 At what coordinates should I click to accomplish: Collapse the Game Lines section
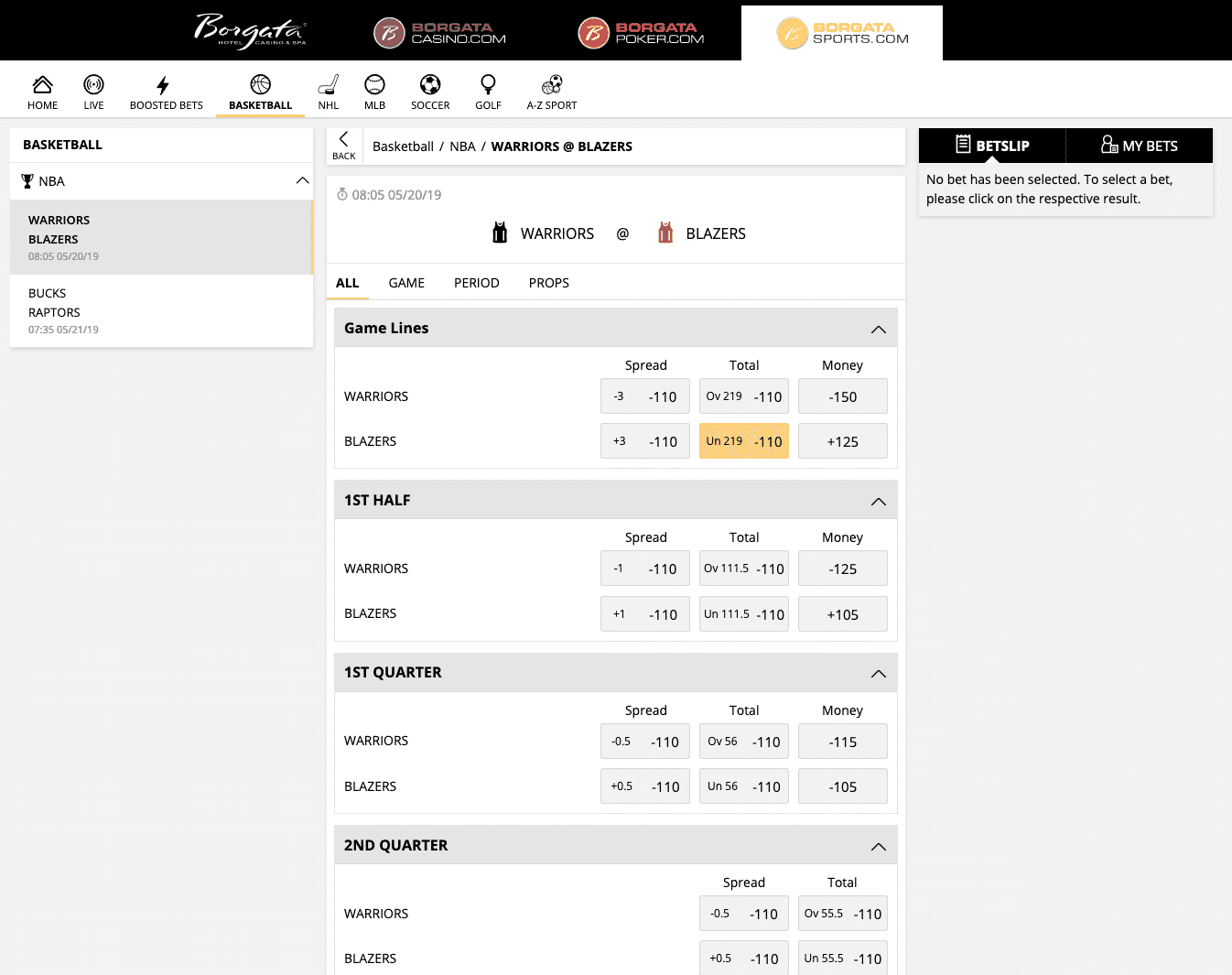pyautogui.click(x=879, y=329)
